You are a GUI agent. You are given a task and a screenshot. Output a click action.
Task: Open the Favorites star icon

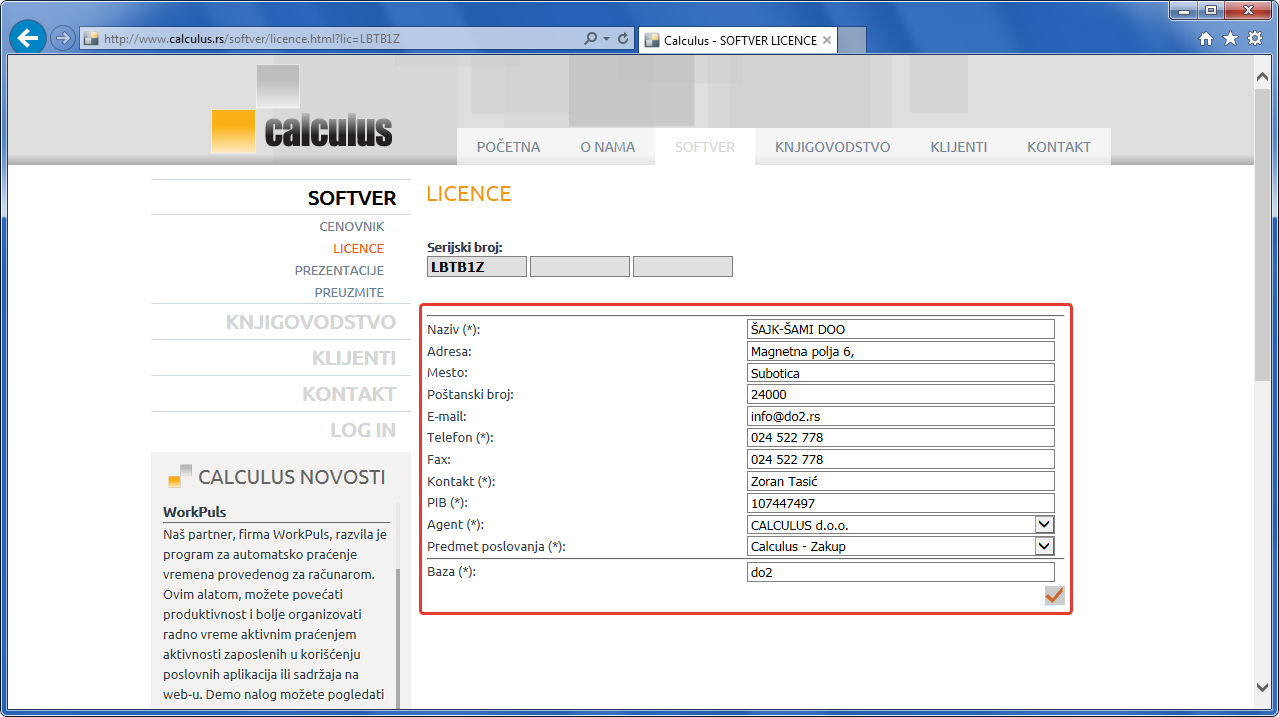1230,39
